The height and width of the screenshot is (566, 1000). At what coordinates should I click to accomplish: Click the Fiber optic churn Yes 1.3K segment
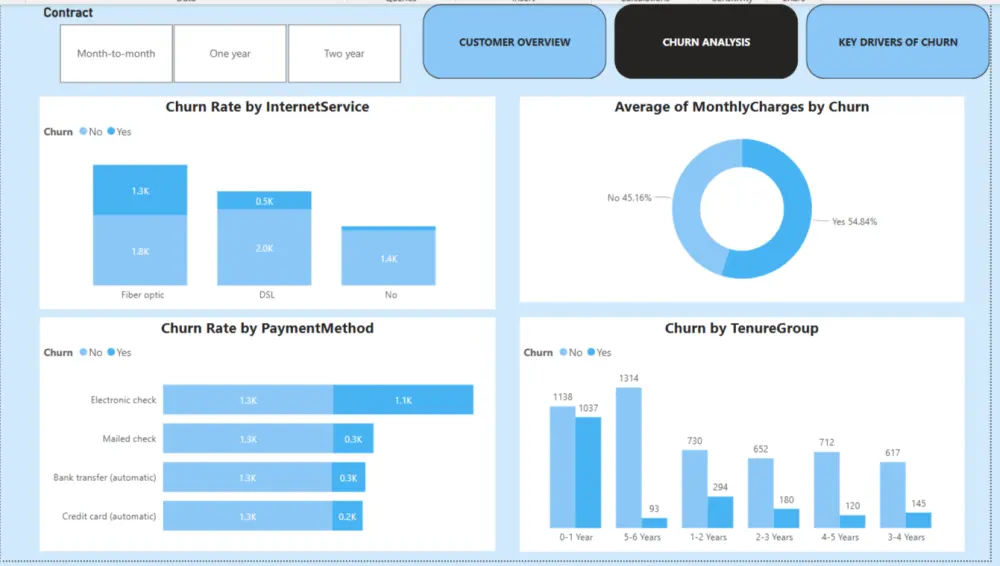pyautogui.click(x=140, y=190)
